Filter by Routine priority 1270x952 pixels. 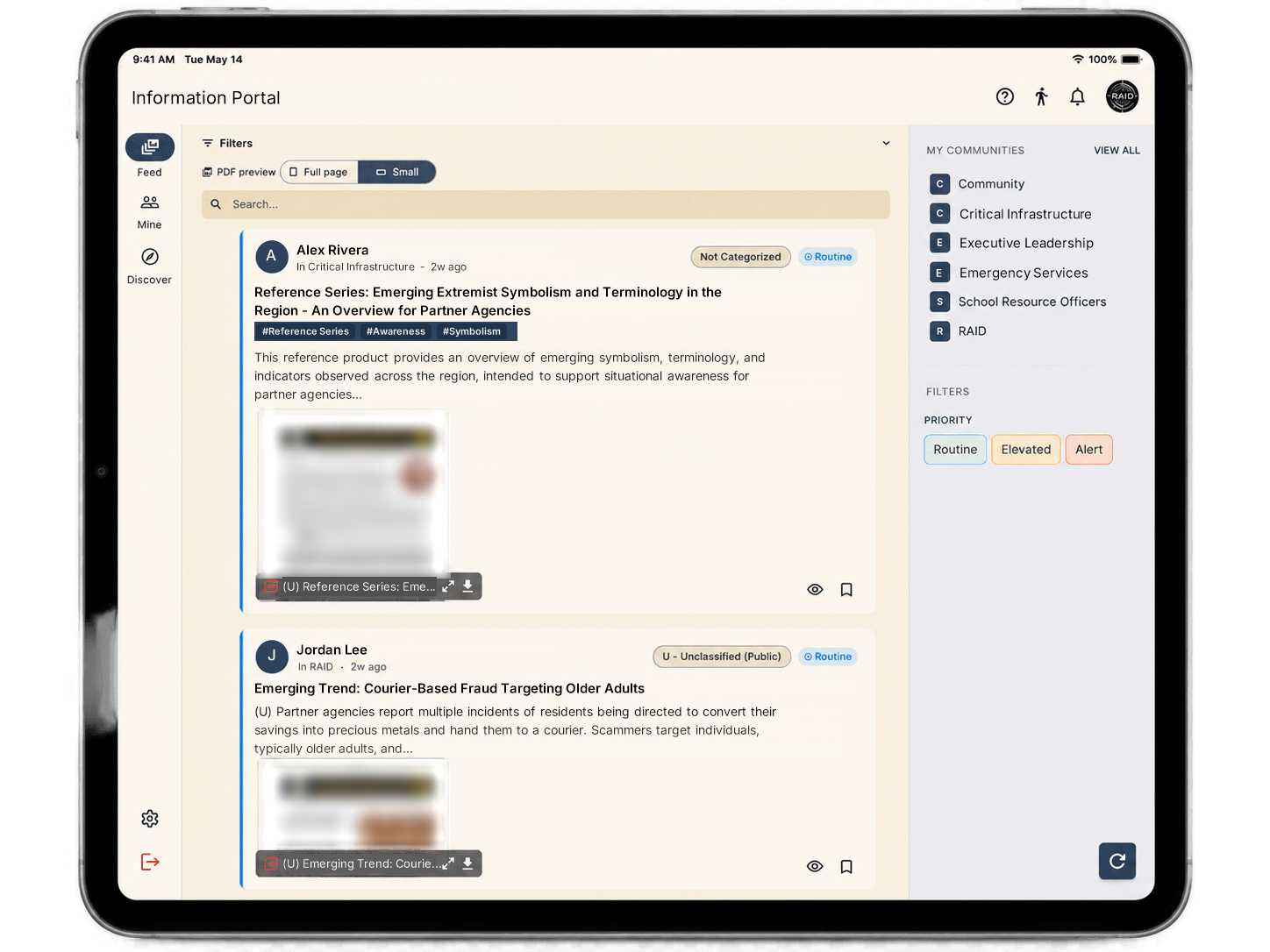click(x=955, y=450)
